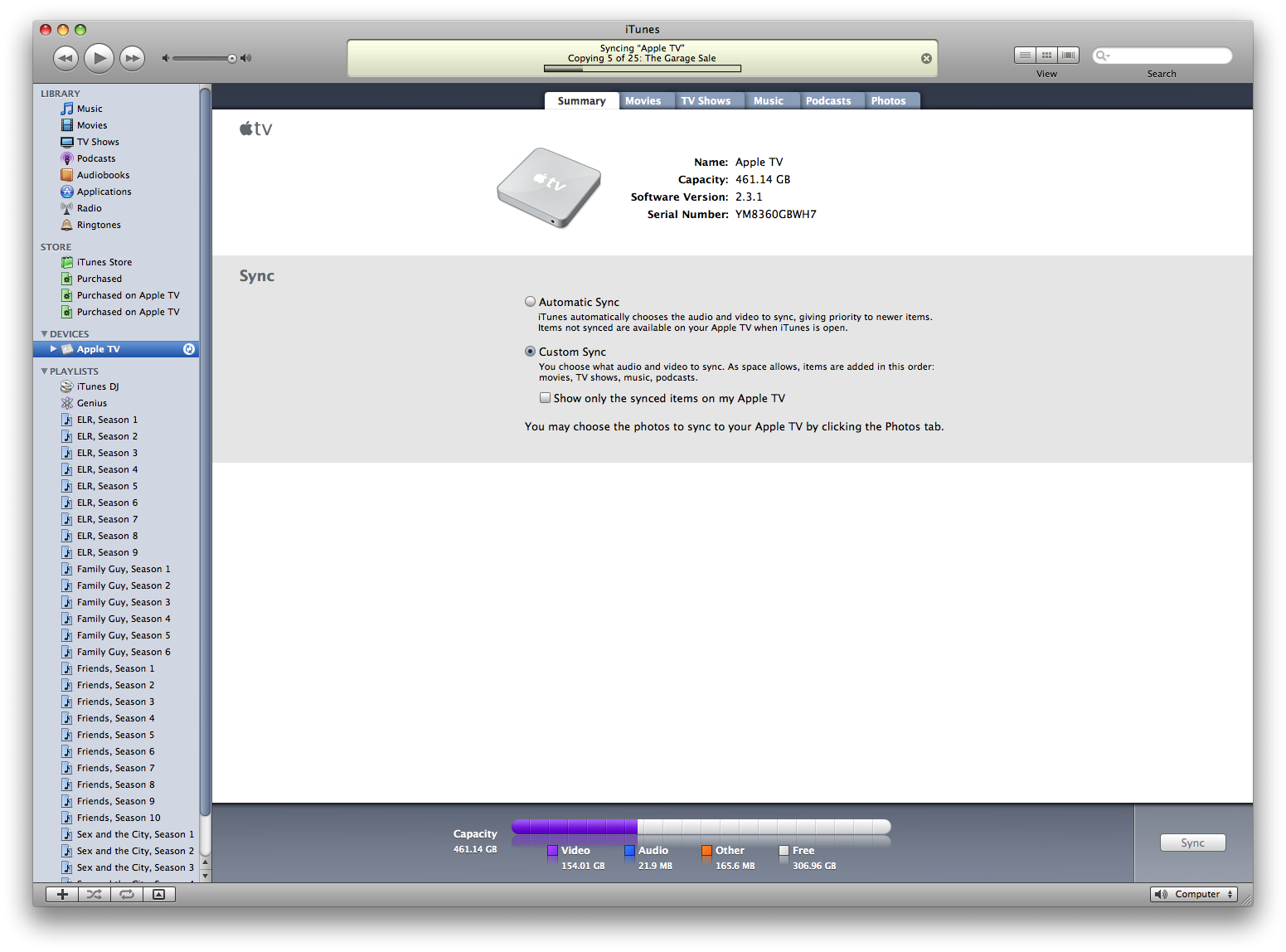The height and width of the screenshot is (952, 1286).
Task: Click the Apple TV sync status icon
Action: click(x=189, y=349)
